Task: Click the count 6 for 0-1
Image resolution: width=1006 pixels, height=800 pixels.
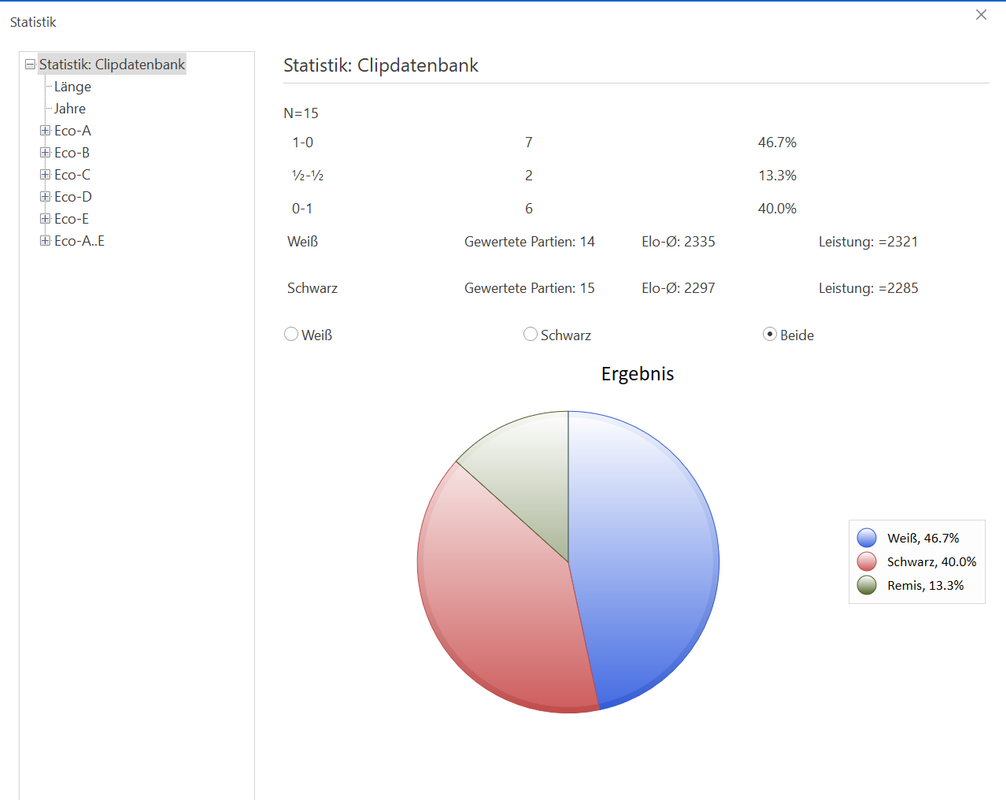Action: pos(529,209)
